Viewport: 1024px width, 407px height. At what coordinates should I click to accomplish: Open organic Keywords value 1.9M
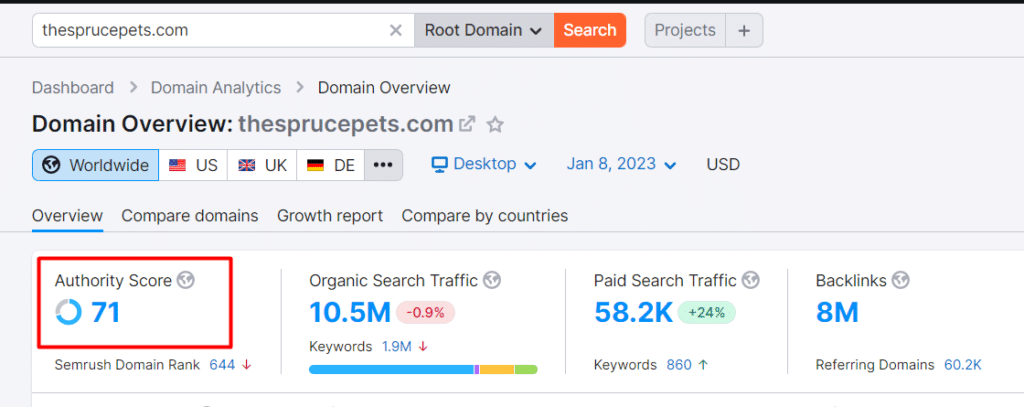pyautogui.click(x=396, y=347)
